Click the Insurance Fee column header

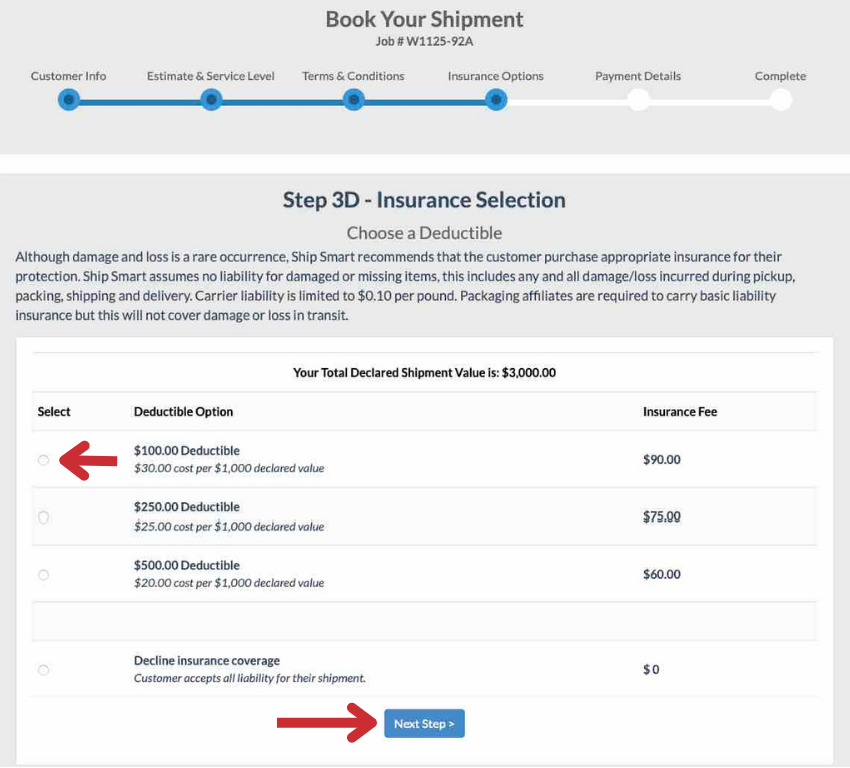[680, 412]
